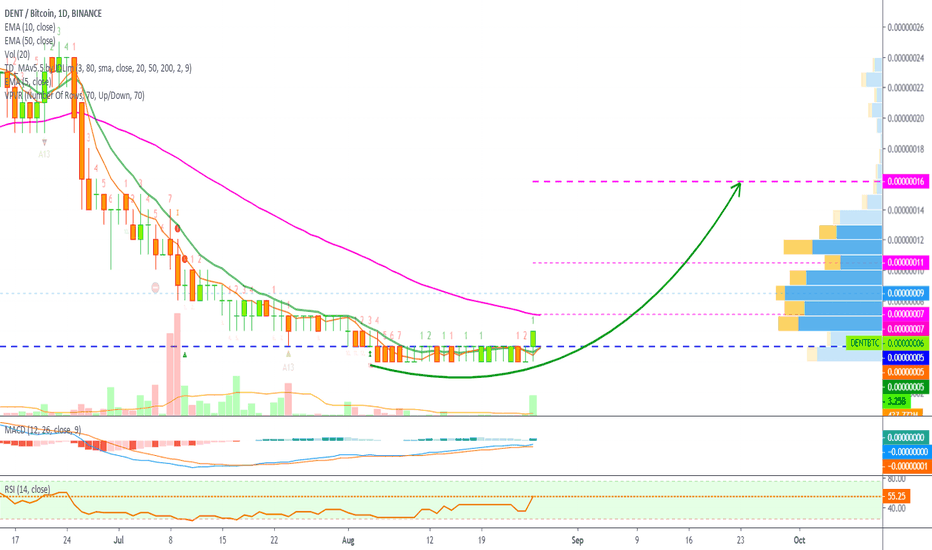Click the 40.00 level on RSI scale

[896, 508]
